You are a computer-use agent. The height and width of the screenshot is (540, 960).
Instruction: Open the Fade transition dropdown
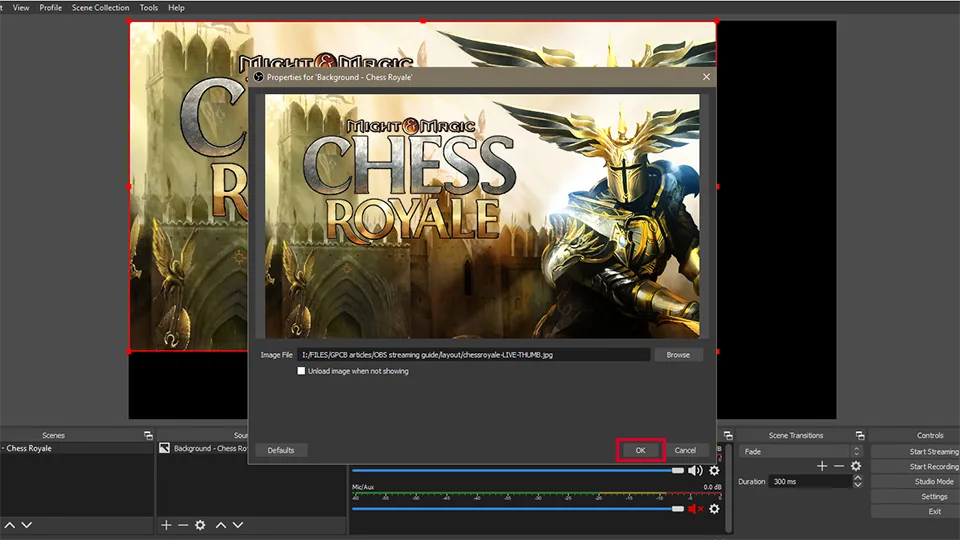click(x=801, y=451)
